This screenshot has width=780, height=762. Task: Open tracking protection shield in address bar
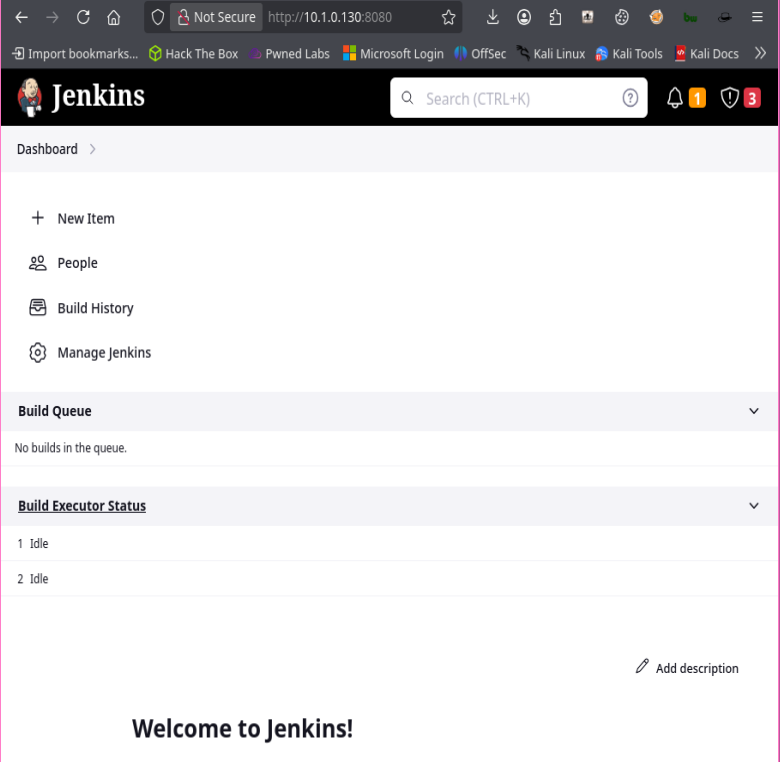tap(158, 17)
